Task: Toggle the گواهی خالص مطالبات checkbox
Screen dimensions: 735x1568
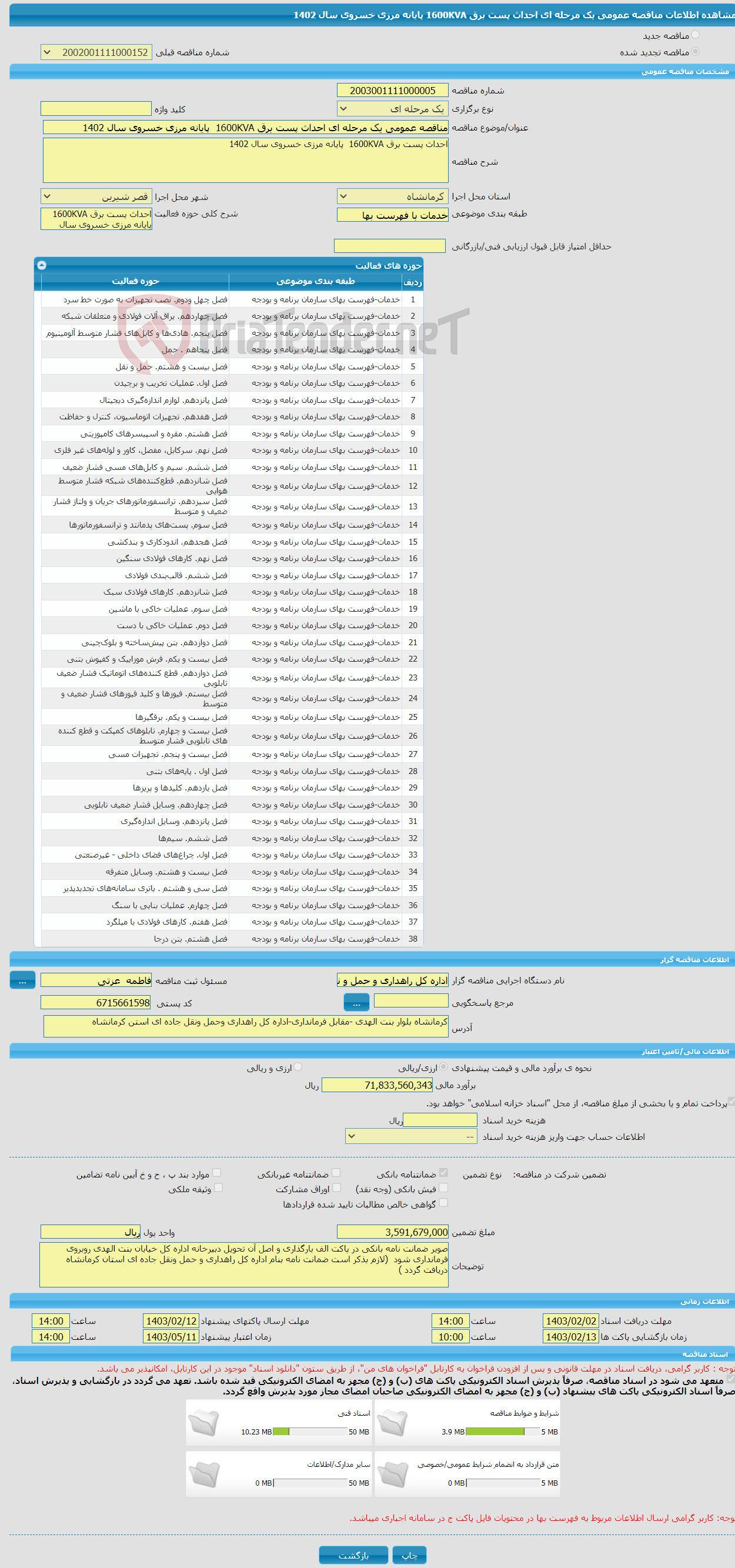Action: [443, 1202]
